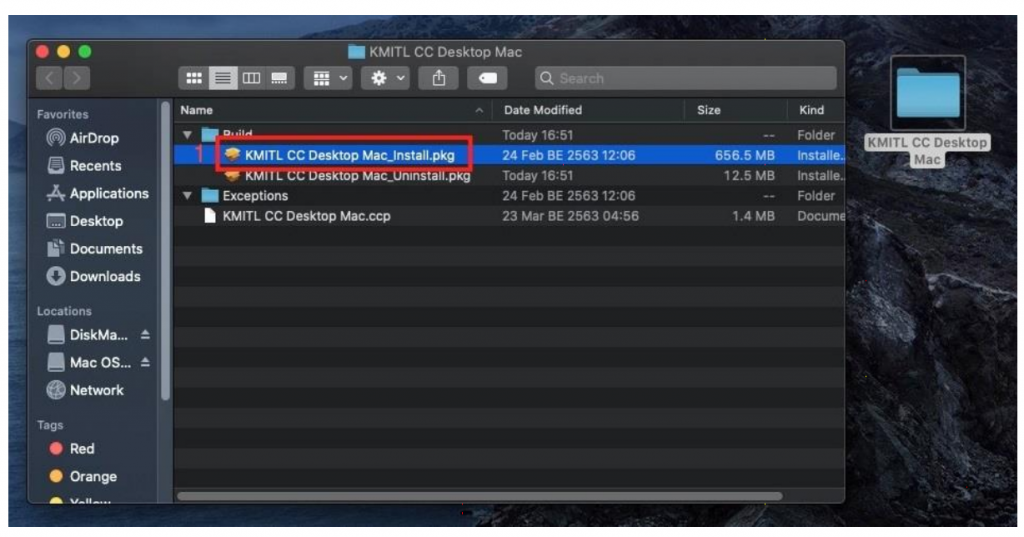This screenshot has height=537, width=1024.
Task: Eject the DiskMa... volume in sidebar
Action: tap(145, 335)
